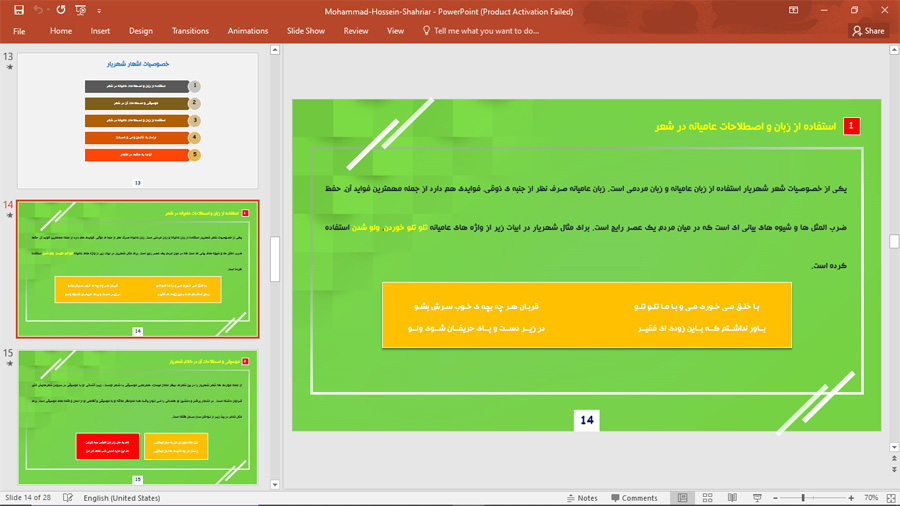Click the Repeat/Redo icon in Quick Access

pyautogui.click(x=61, y=11)
